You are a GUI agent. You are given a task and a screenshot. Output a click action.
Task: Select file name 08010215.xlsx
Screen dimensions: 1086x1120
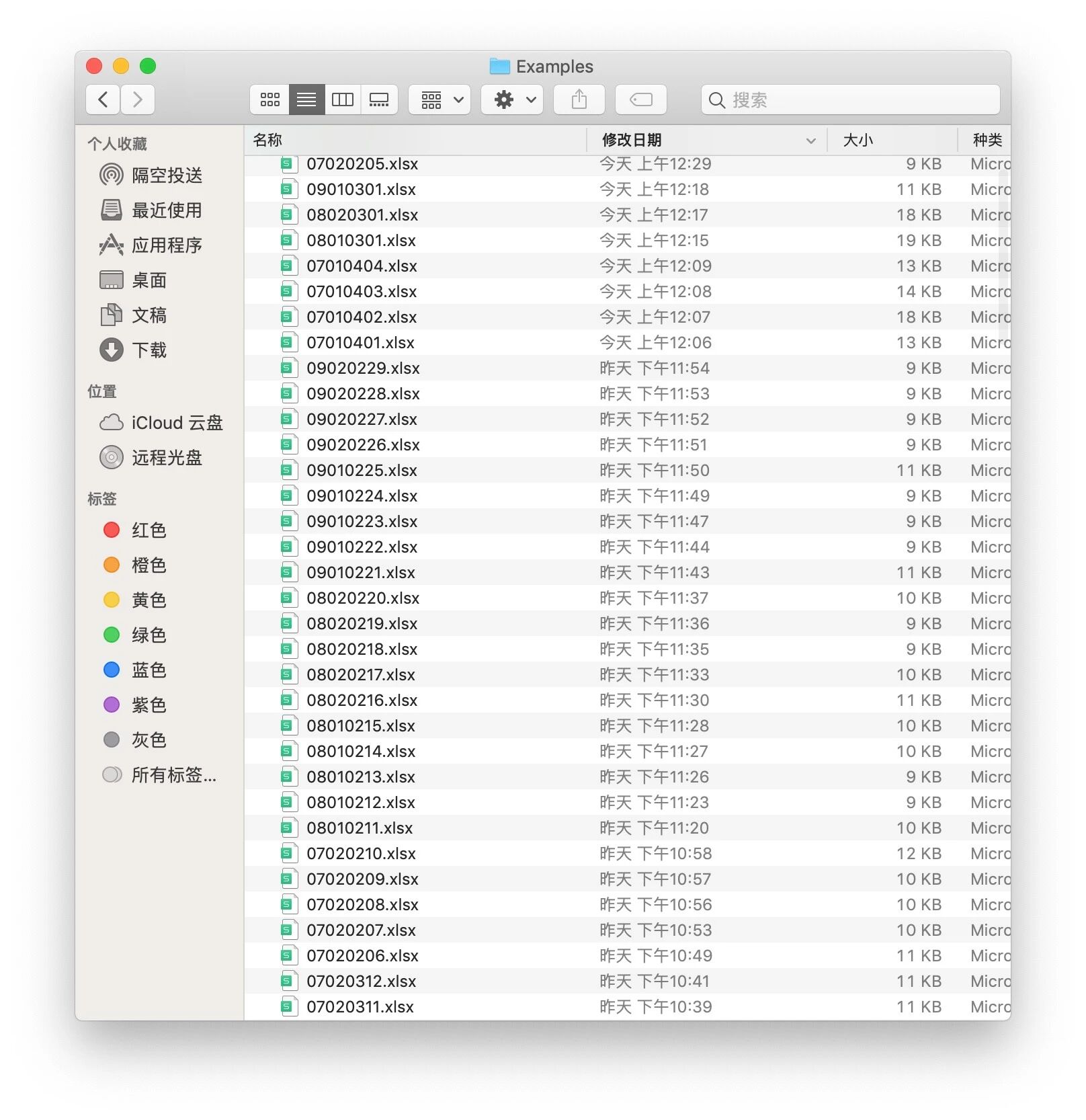361,726
